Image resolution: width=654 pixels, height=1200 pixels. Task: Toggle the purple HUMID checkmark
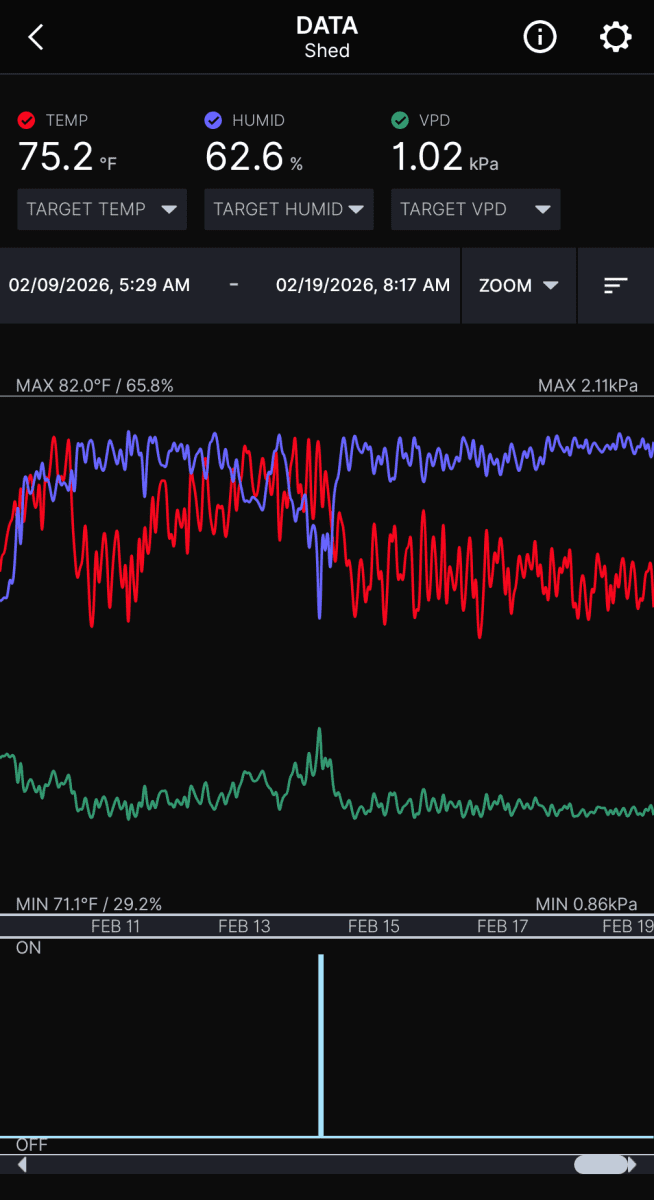(213, 121)
